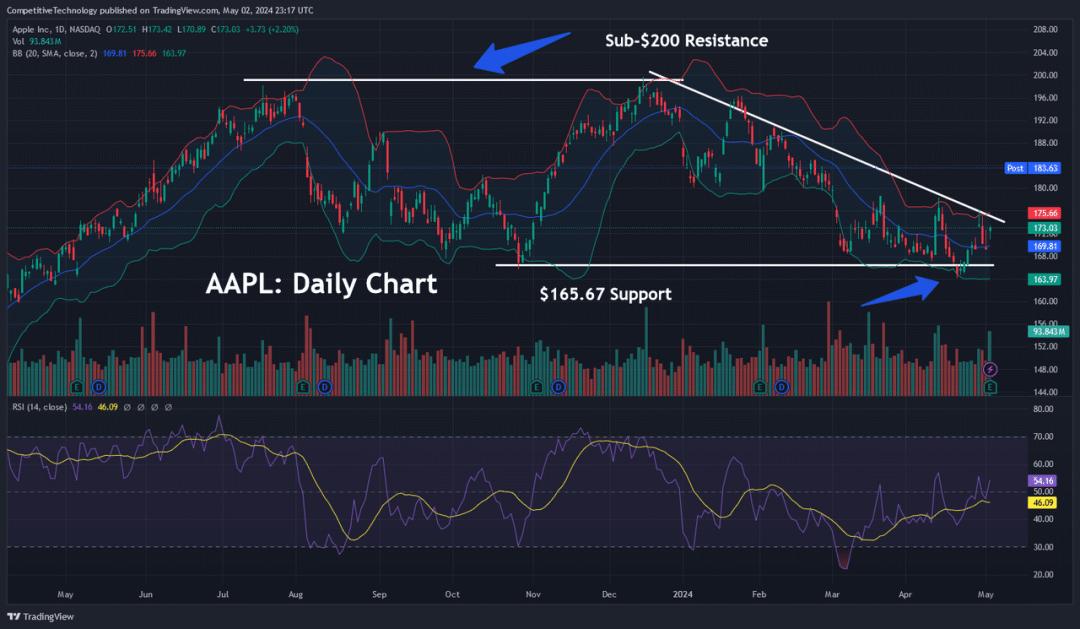This screenshot has width=1080, height=629.
Task: Click the purple lightning bolt event icon
Action: (x=990, y=369)
